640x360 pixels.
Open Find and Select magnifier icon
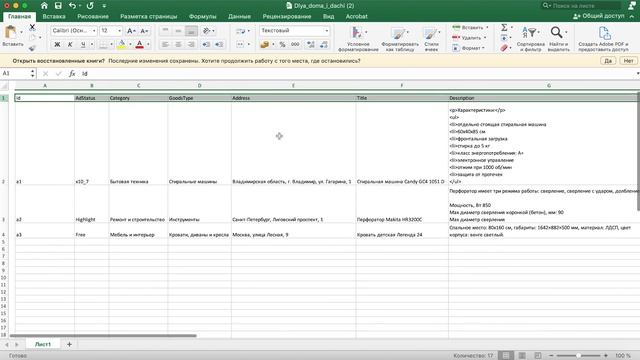[558, 39]
